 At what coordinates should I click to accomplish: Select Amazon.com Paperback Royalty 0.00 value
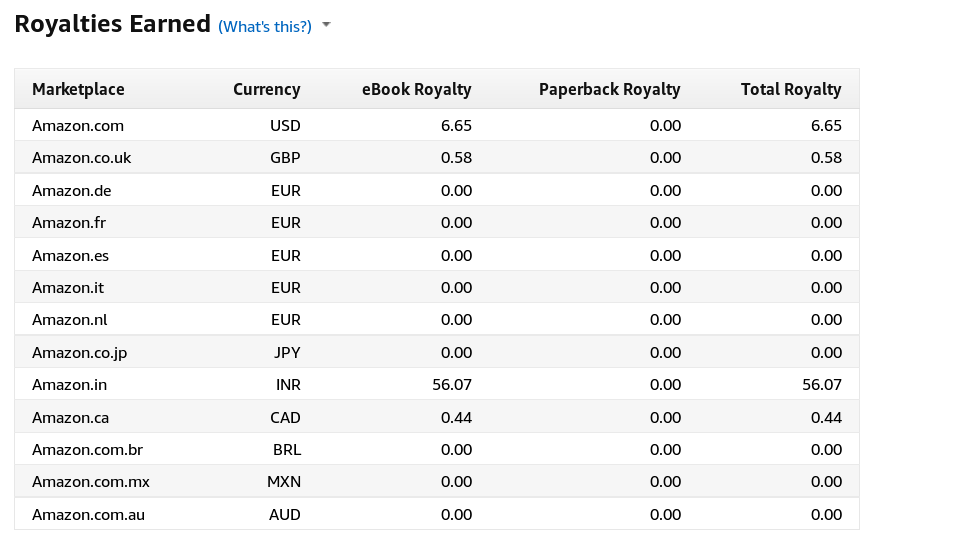[665, 126]
